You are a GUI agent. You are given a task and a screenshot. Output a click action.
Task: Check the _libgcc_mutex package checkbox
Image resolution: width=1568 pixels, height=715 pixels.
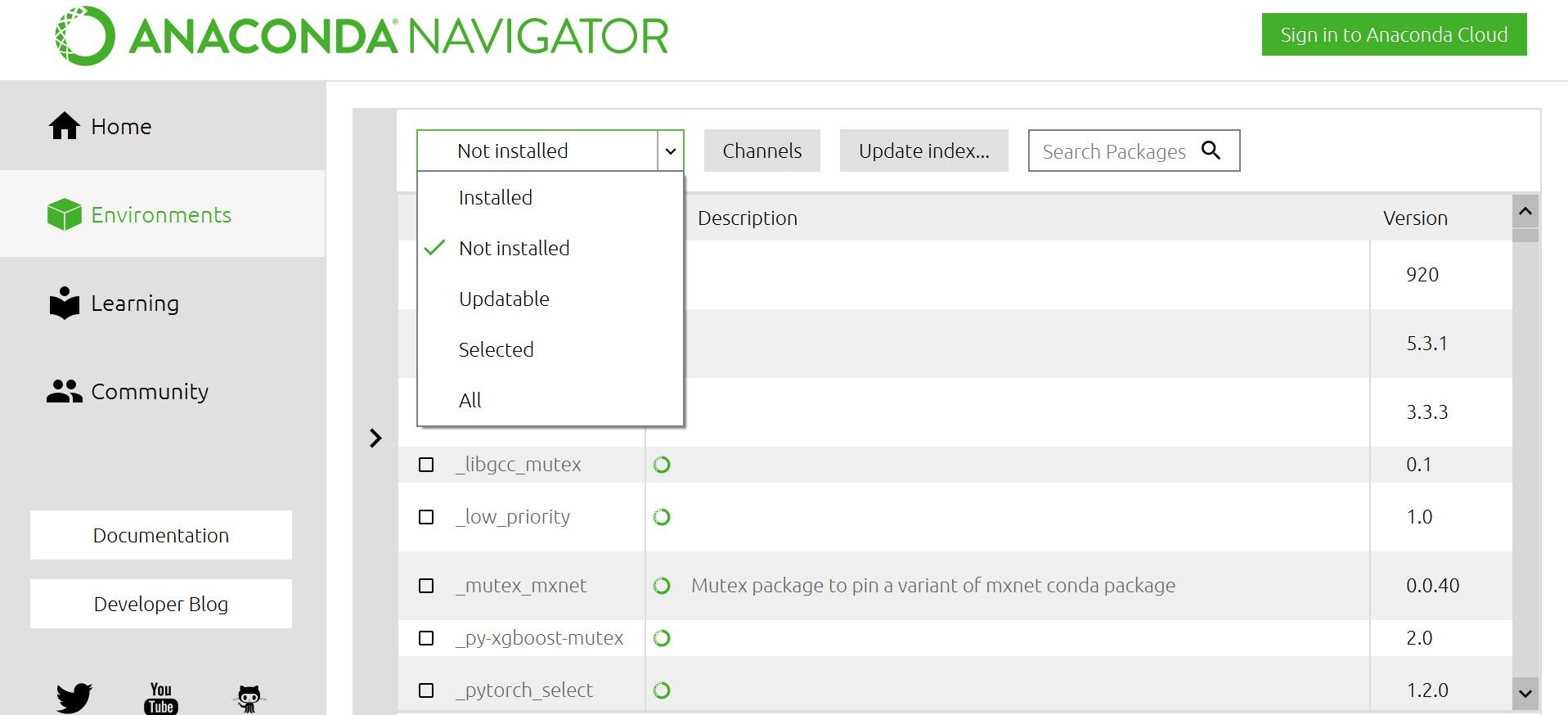pos(426,465)
